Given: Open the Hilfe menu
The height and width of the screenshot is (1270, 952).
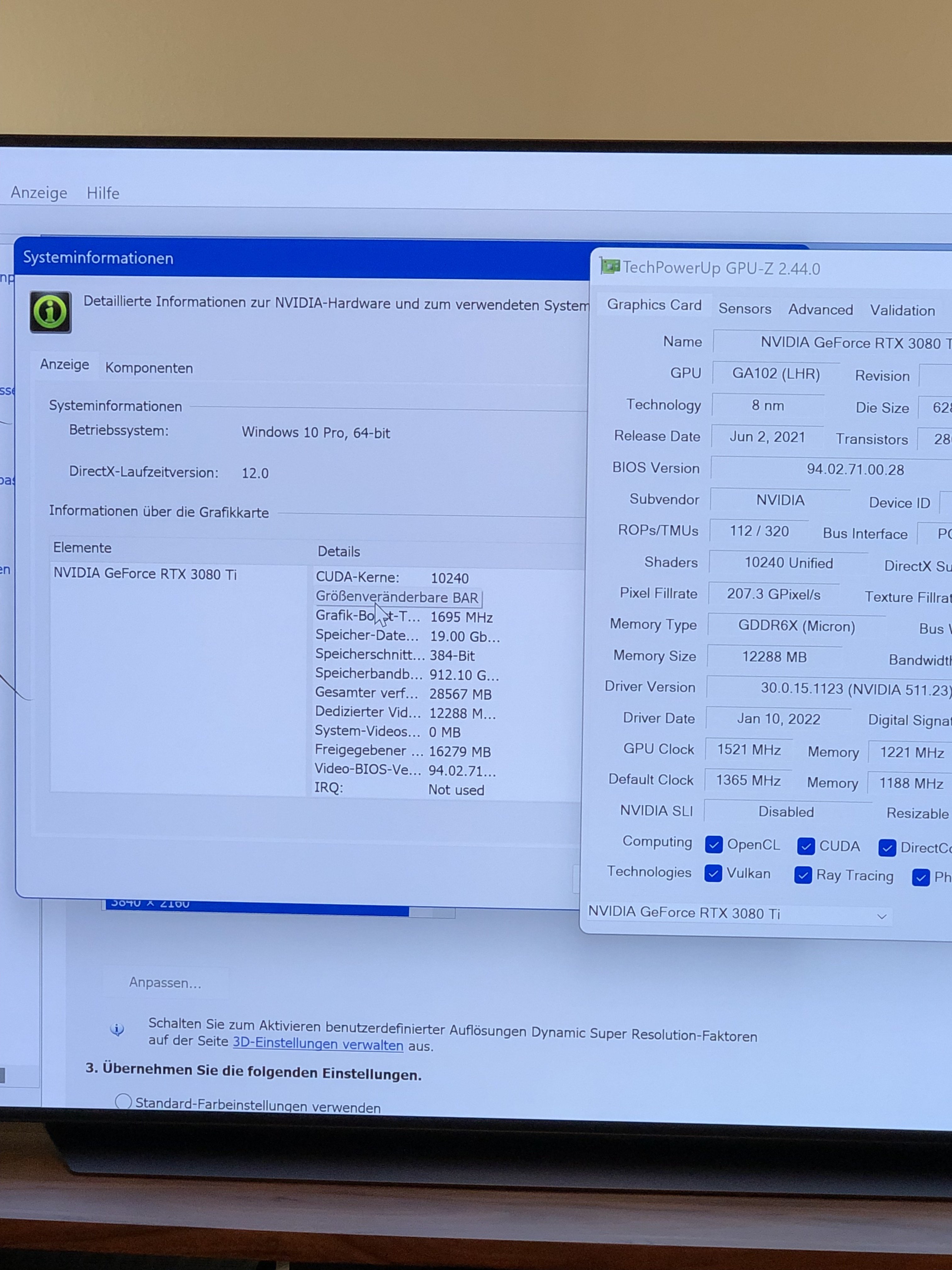Looking at the screenshot, I should coord(103,193).
